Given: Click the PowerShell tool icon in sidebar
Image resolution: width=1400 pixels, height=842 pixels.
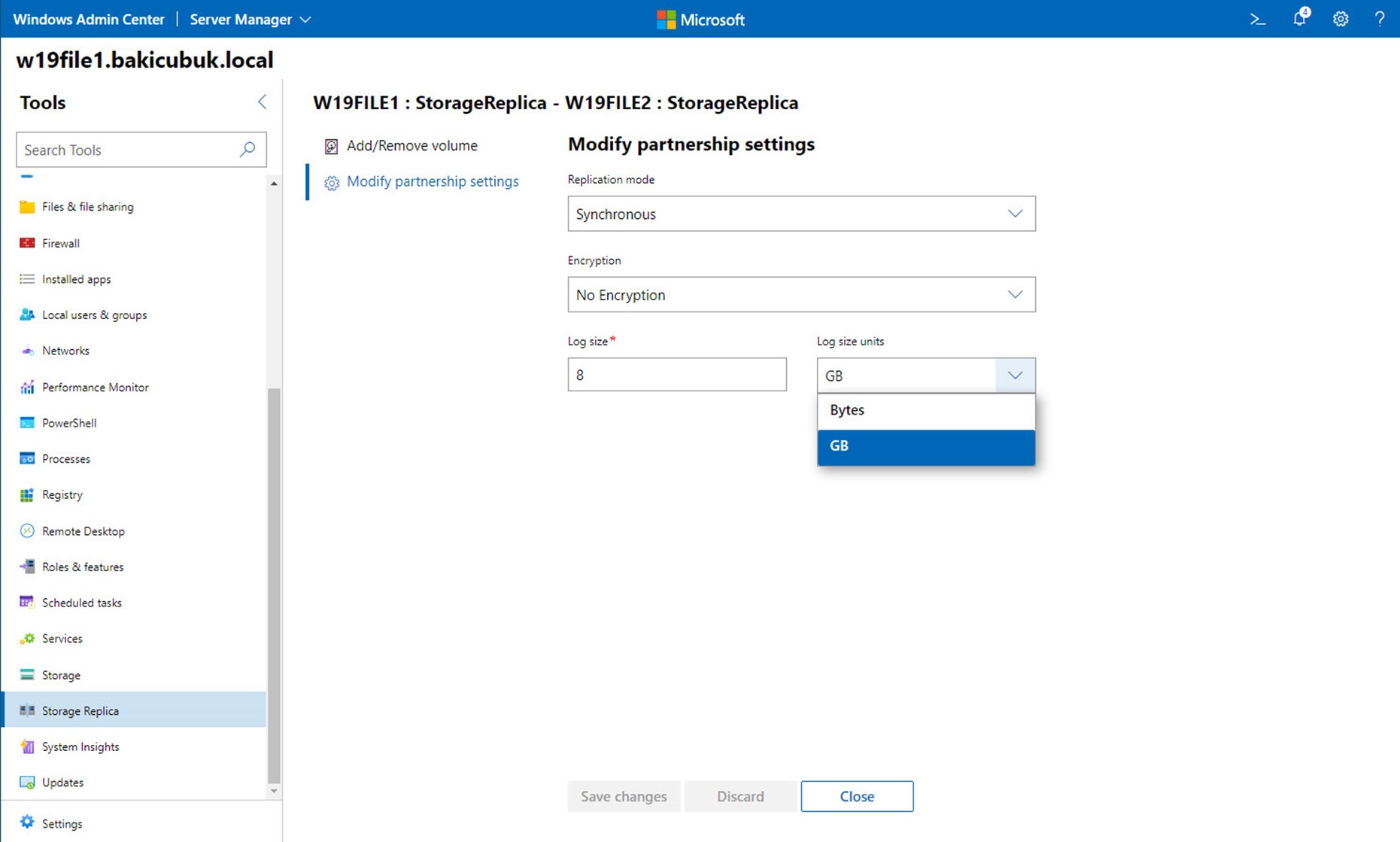Looking at the screenshot, I should [x=27, y=423].
